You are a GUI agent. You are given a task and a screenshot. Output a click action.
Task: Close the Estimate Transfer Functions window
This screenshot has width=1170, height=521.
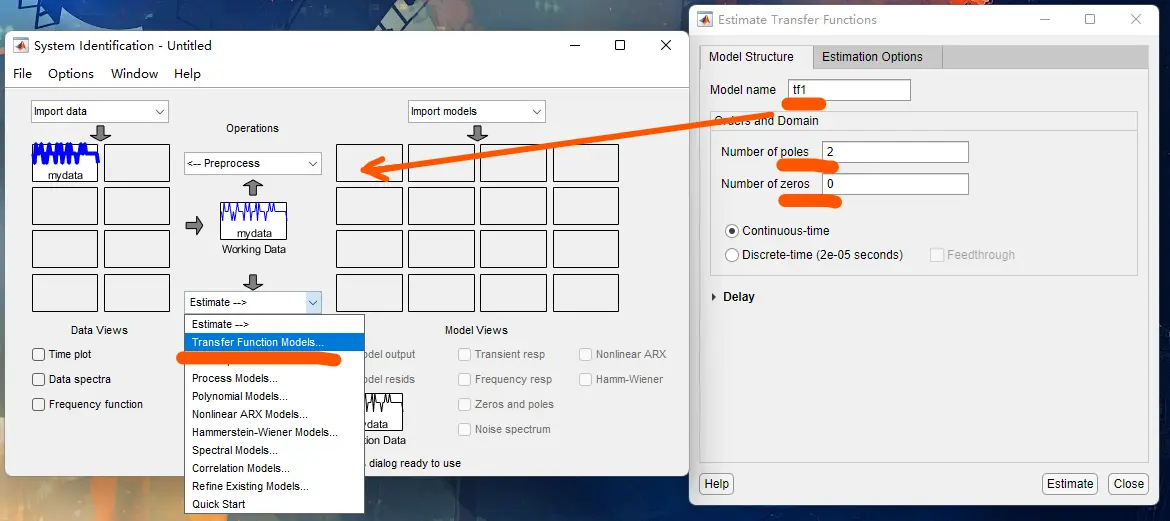[1136, 19]
